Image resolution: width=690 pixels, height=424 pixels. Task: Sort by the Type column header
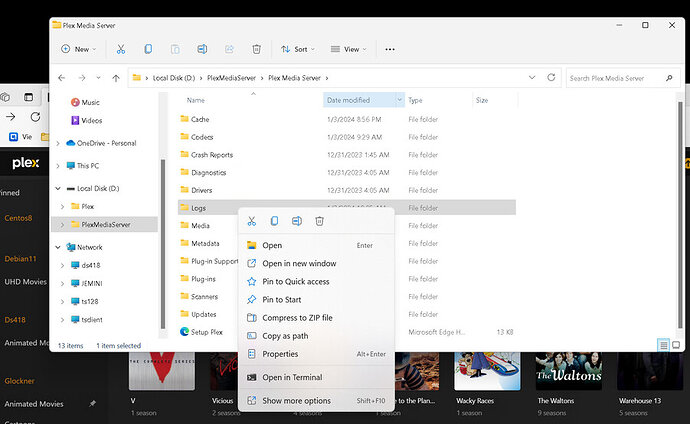[x=415, y=100]
